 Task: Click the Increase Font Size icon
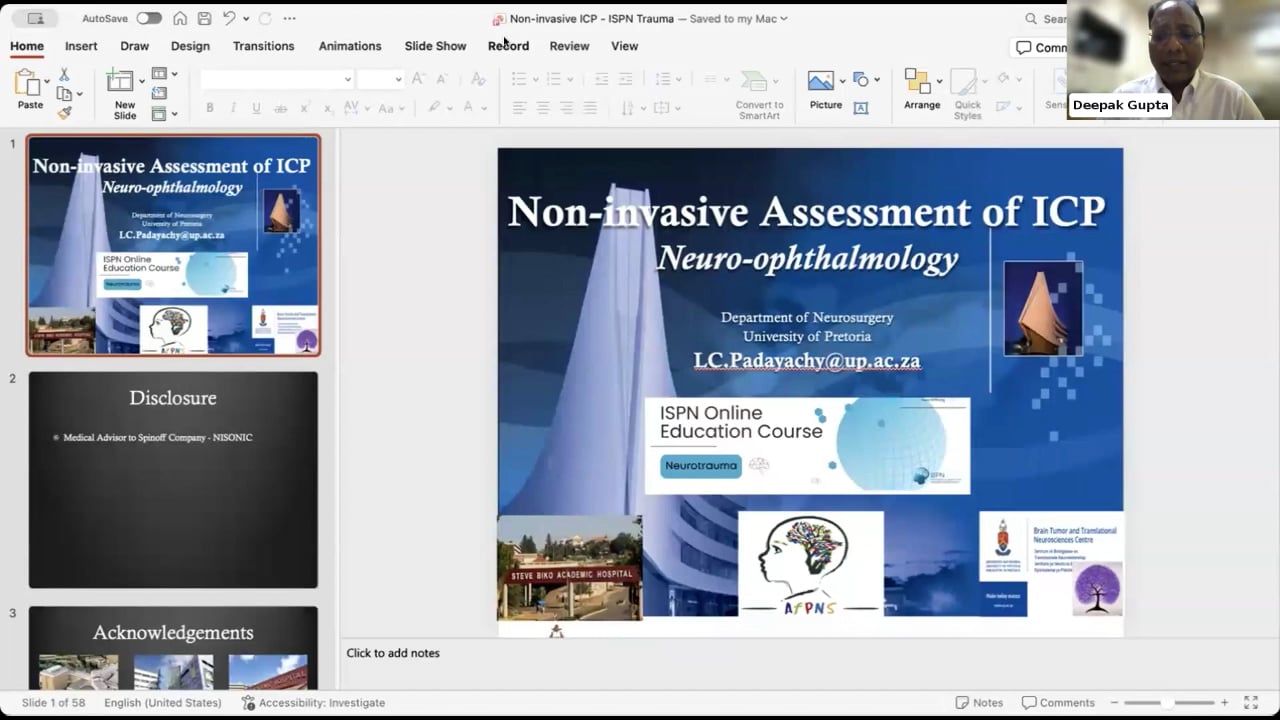418,79
